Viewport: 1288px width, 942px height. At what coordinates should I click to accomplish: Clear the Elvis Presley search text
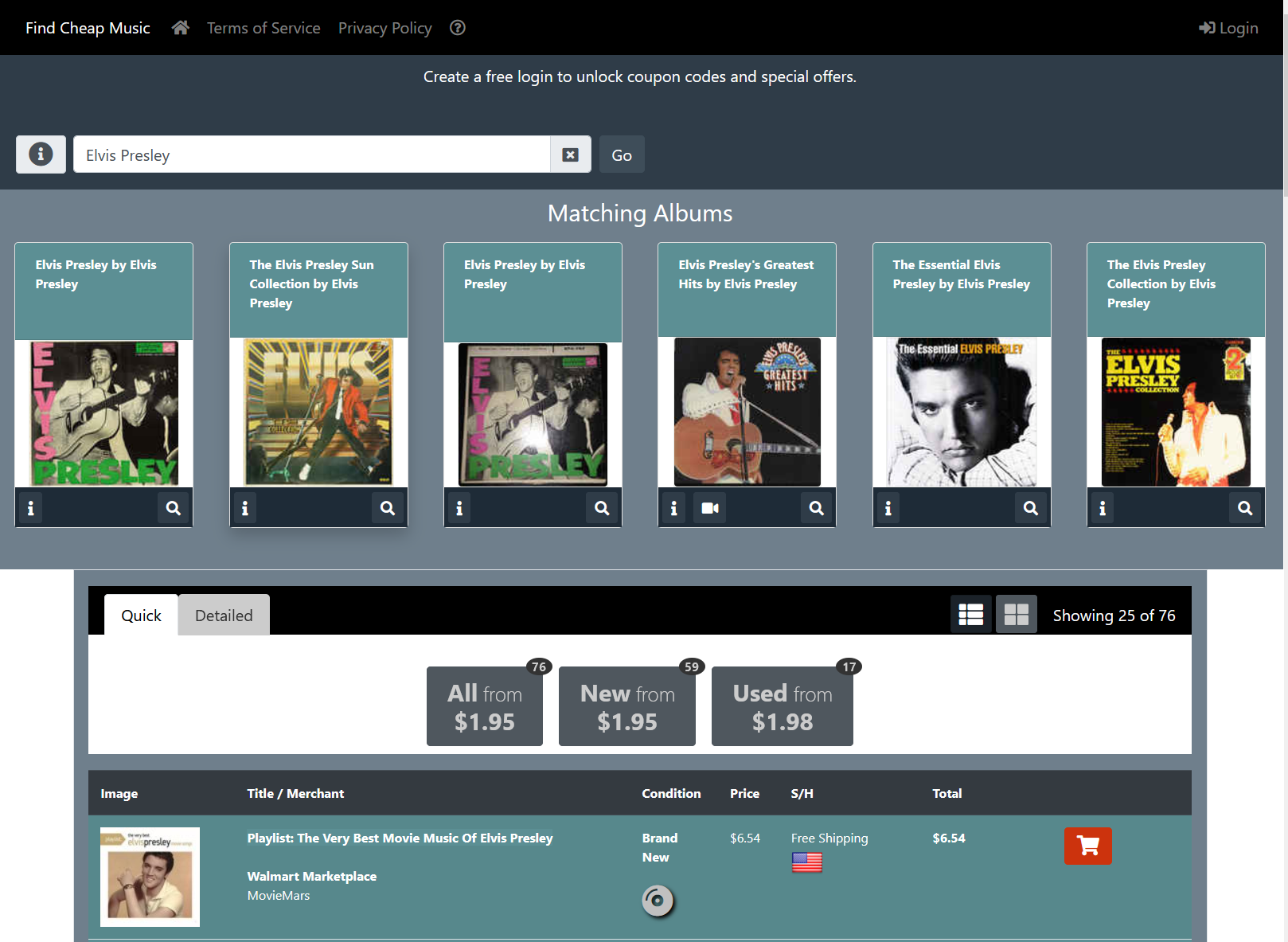point(570,154)
